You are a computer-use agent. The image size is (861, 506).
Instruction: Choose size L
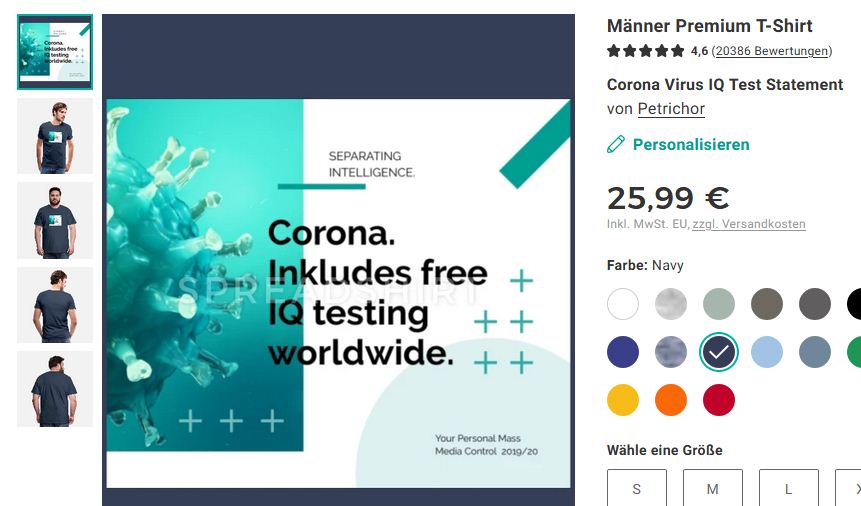(x=788, y=488)
